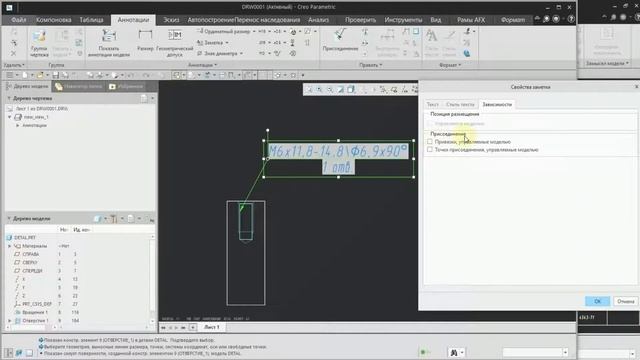Open the Файл menu
640x360 pixels.
point(18,20)
